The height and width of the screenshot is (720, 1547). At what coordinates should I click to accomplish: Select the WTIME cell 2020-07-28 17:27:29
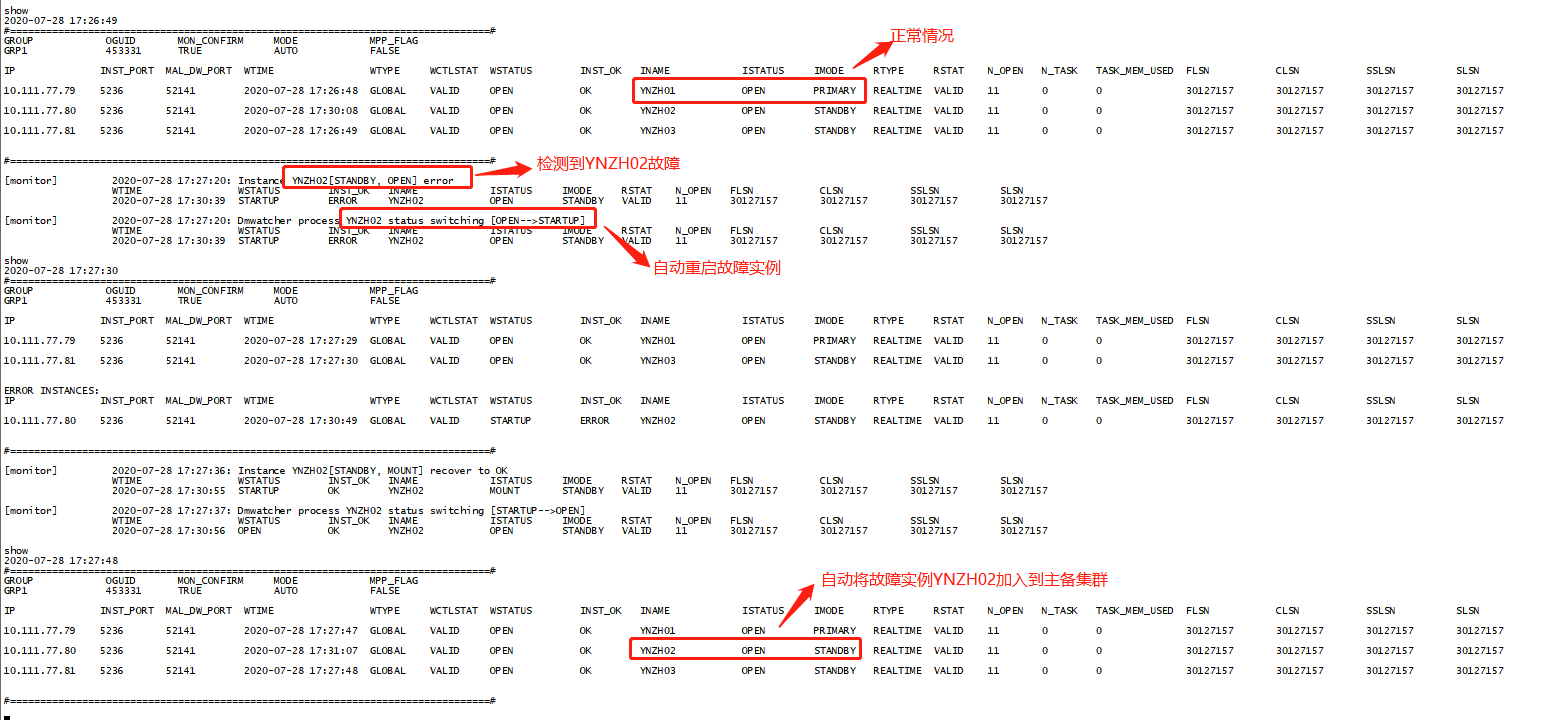pos(301,341)
